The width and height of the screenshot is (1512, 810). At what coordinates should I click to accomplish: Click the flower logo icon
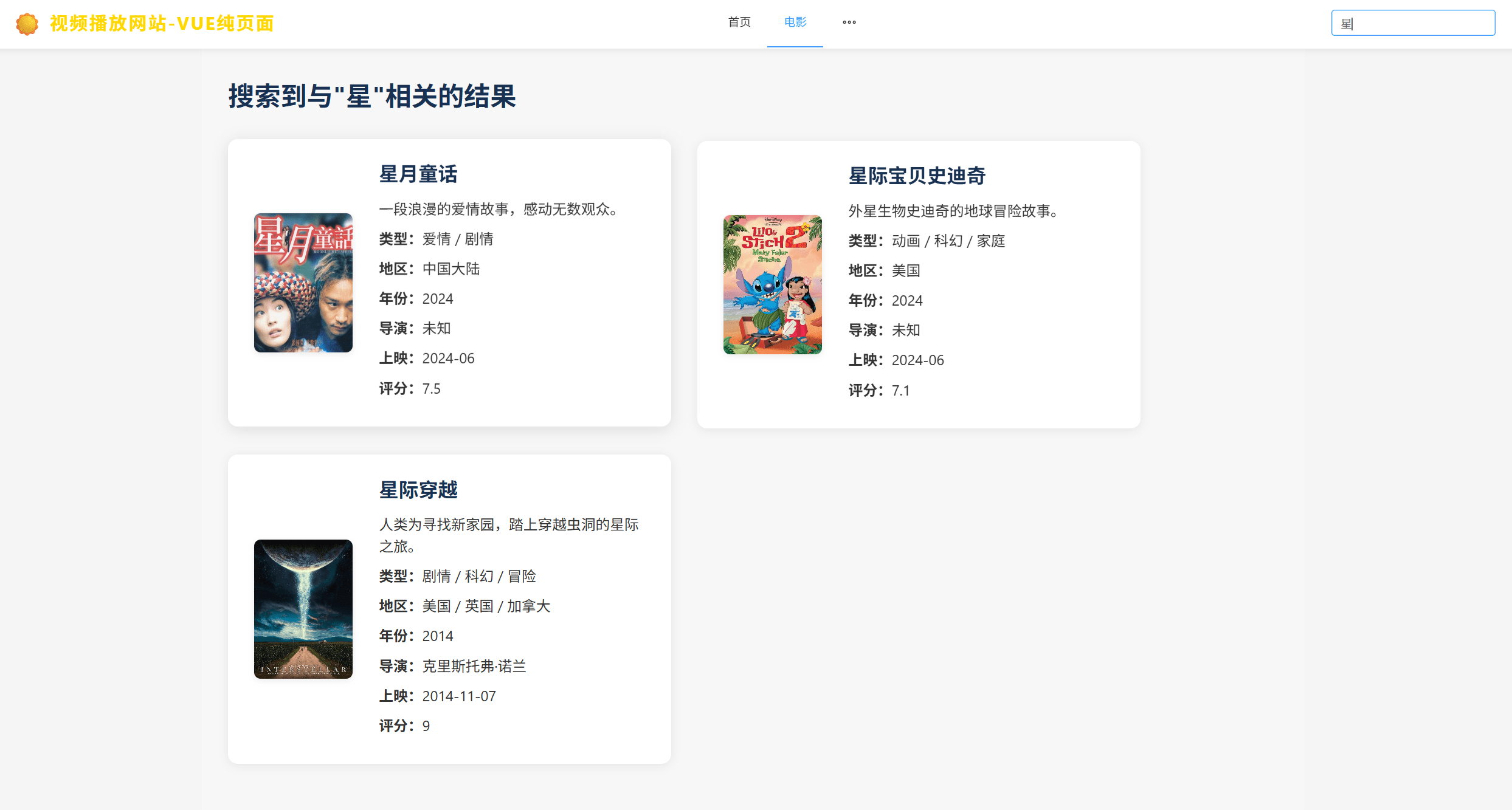coord(26,24)
